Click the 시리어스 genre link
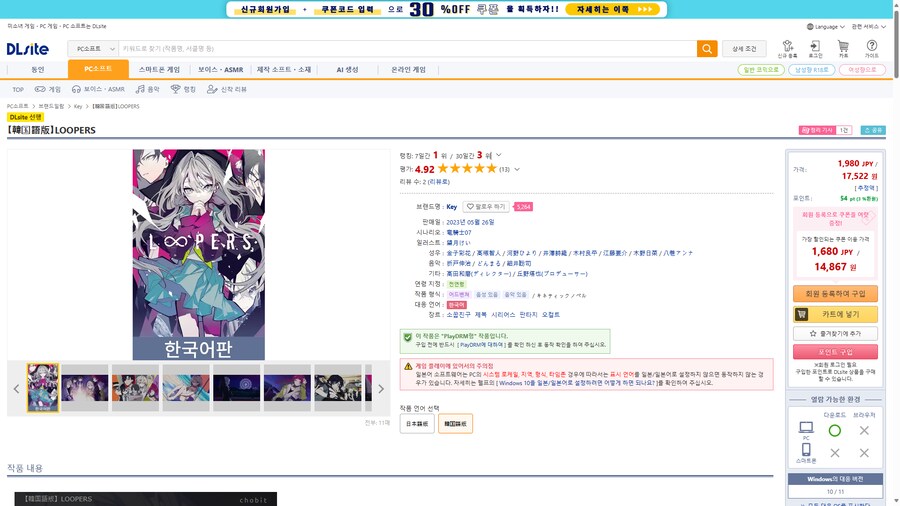900x506 pixels. pos(503,315)
